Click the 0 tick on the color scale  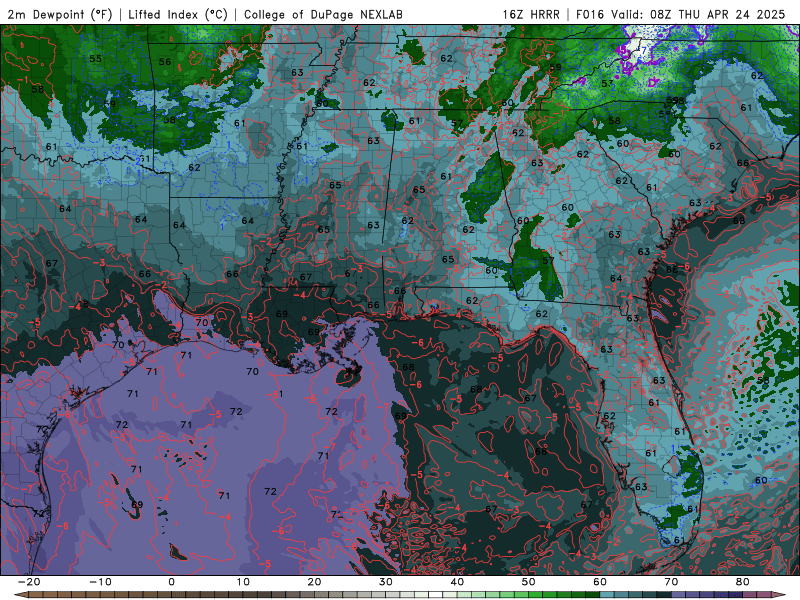(171, 582)
